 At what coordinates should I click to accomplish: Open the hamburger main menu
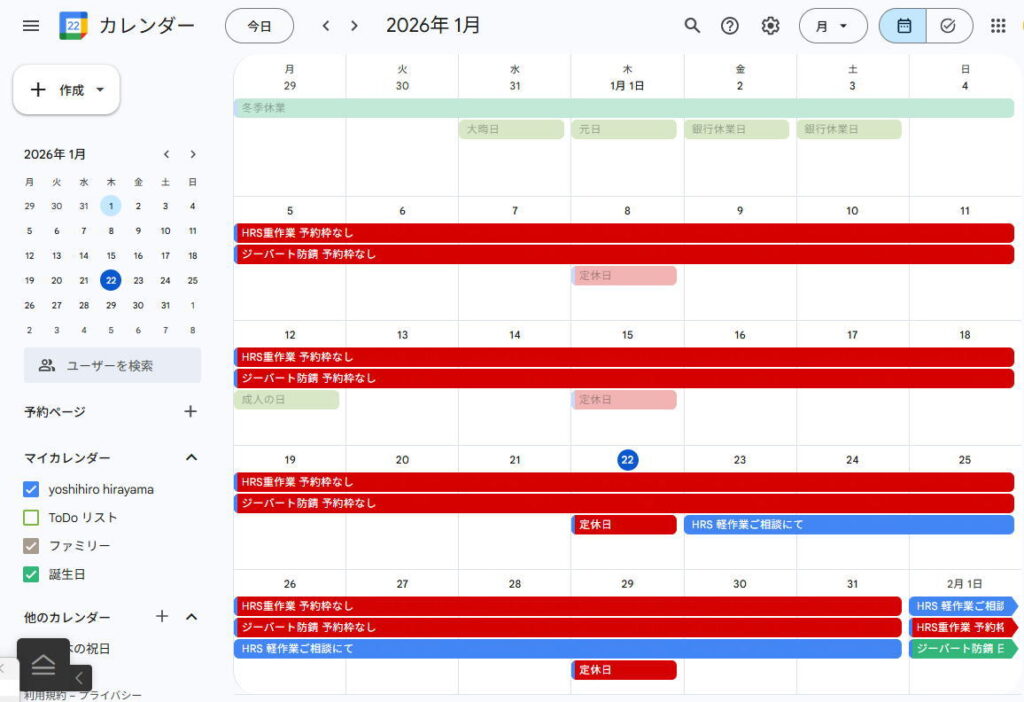coord(30,25)
